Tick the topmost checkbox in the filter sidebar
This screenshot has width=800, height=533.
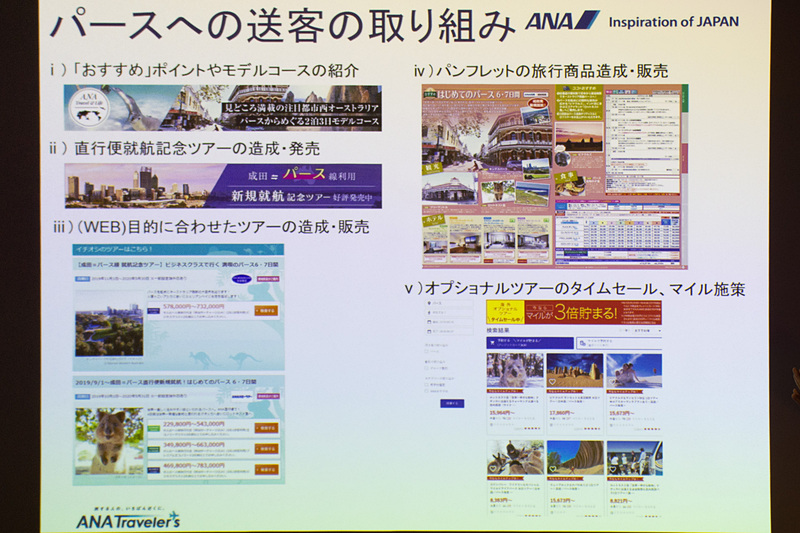[427, 351]
